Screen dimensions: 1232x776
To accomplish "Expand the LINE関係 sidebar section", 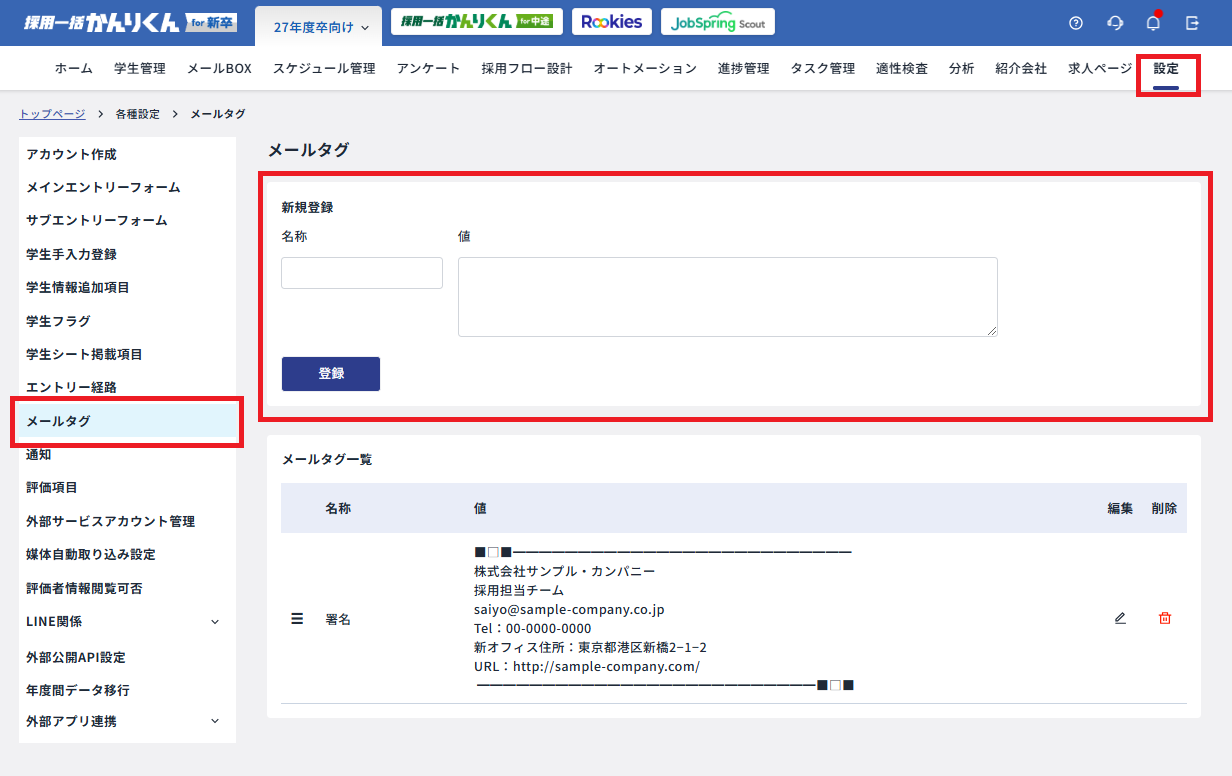I will 214,622.
